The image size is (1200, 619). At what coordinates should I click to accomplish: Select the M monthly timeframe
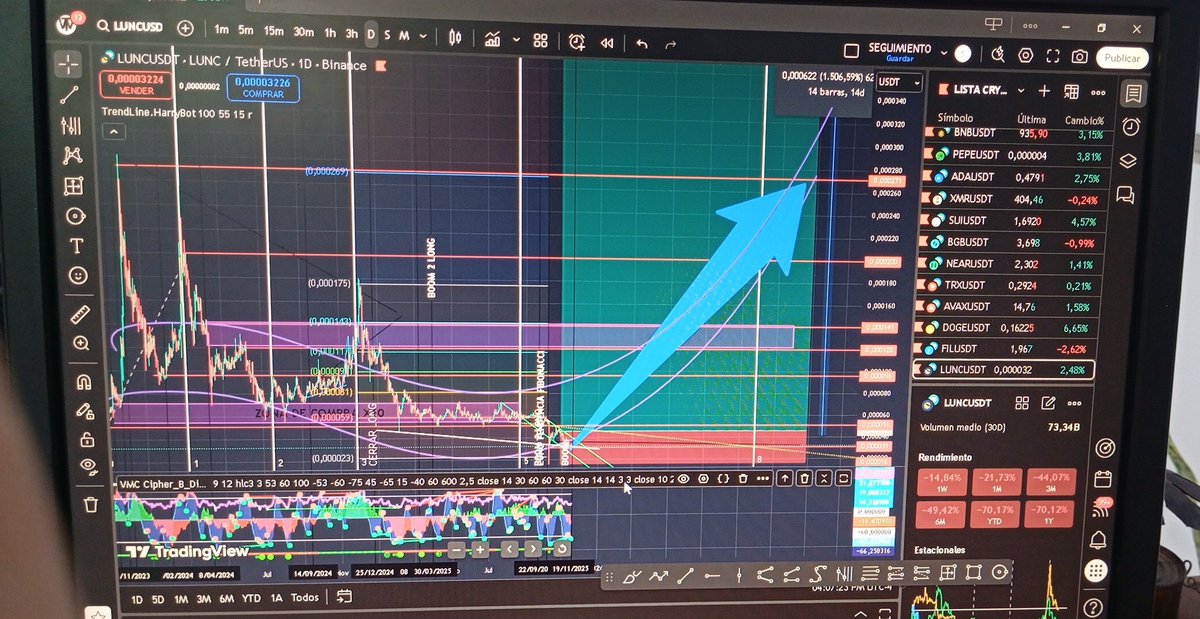click(404, 35)
